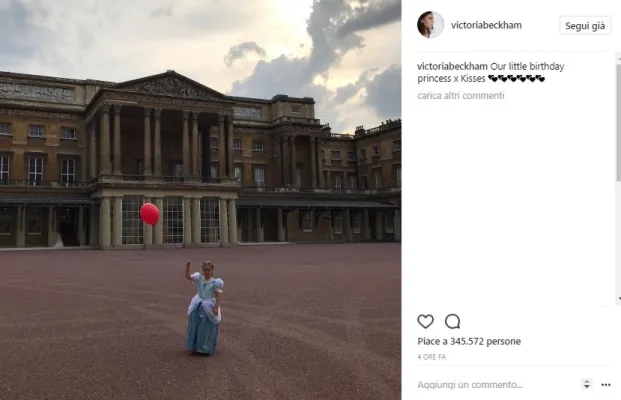621x400 pixels.
Task: Open victoriabeckham username link in the header
Action: pyautogui.click(x=486, y=25)
